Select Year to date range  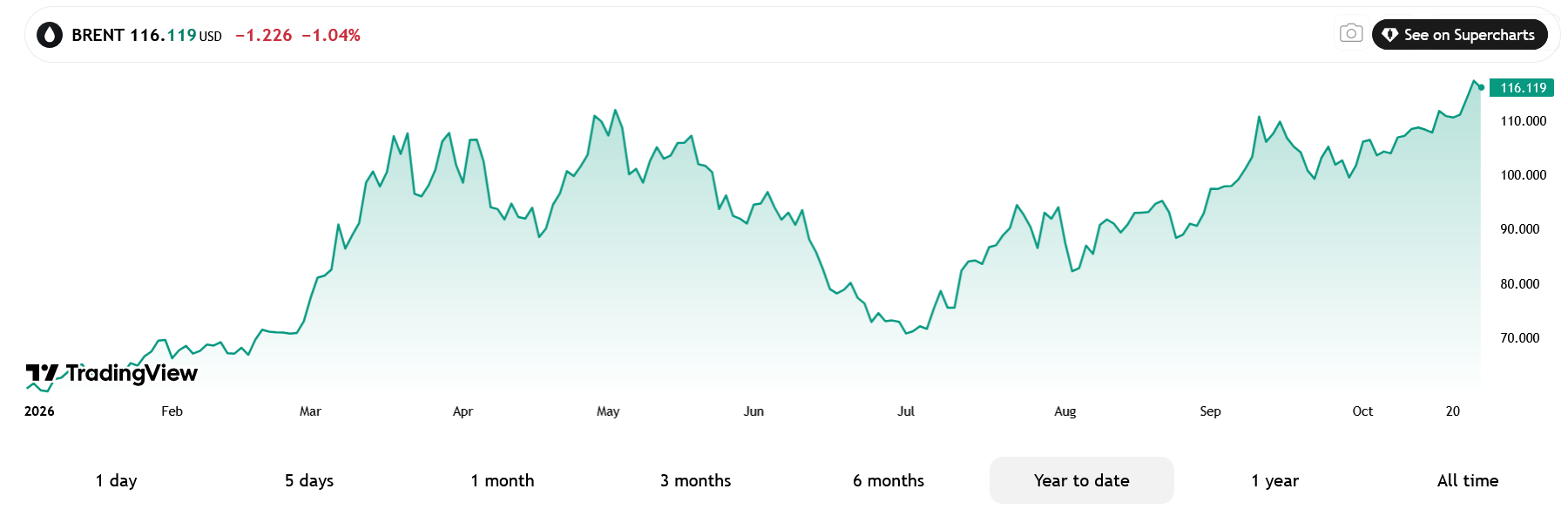1082,480
